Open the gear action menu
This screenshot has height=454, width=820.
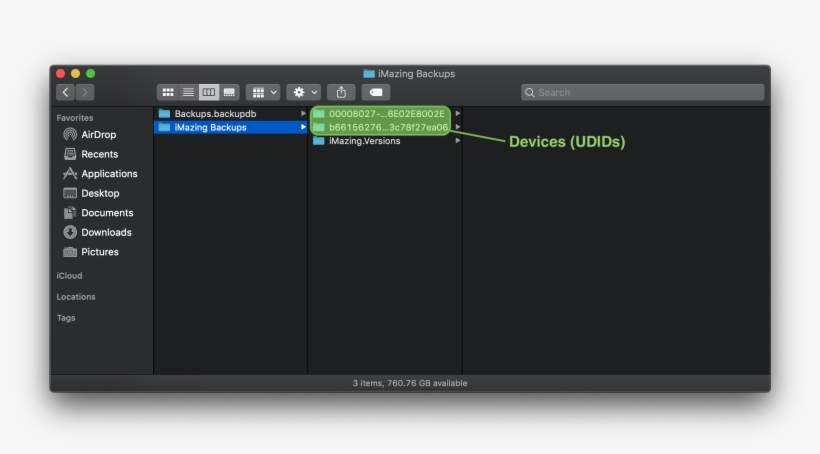pos(304,93)
